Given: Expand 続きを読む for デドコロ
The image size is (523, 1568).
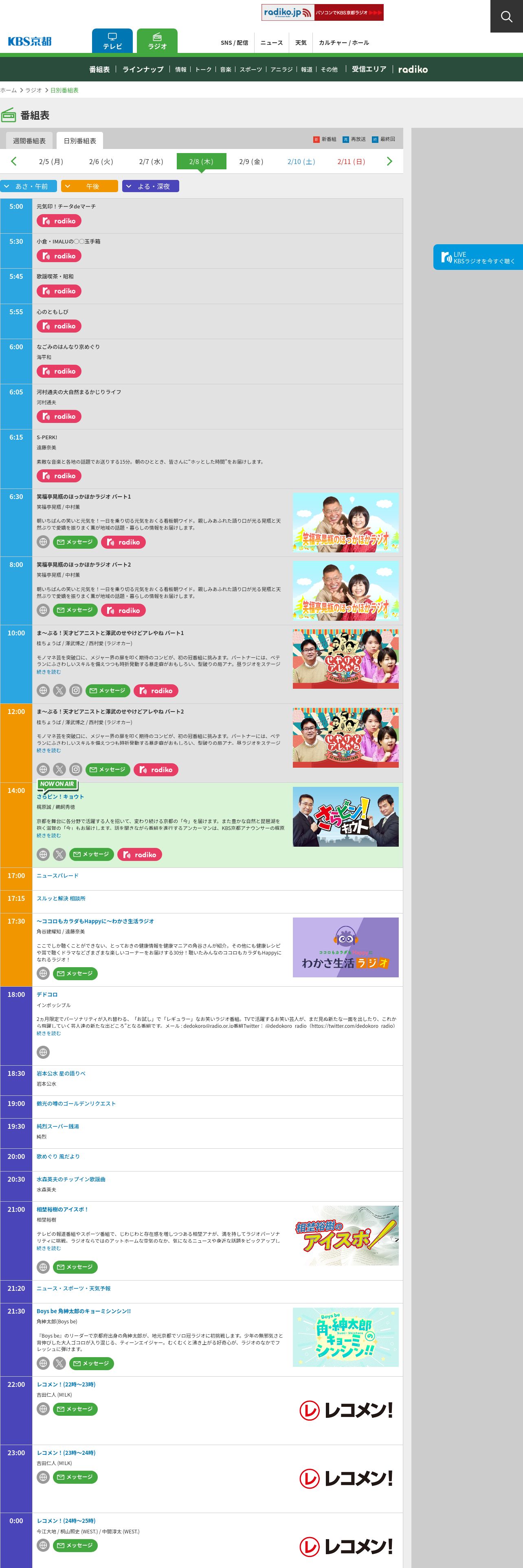Looking at the screenshot, I should click(x=49, y=1034).
